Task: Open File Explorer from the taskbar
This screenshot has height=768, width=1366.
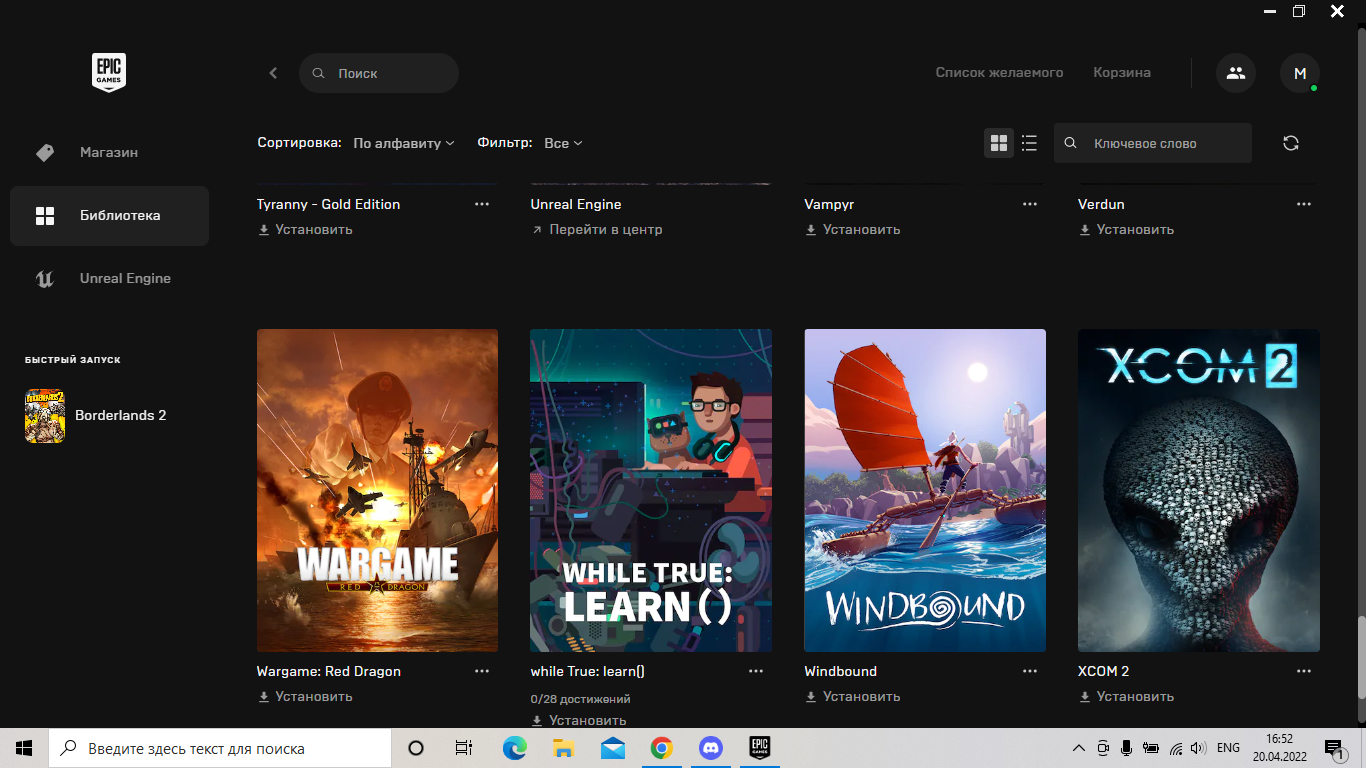Action: pyautogui.click(x=563, y=748)
